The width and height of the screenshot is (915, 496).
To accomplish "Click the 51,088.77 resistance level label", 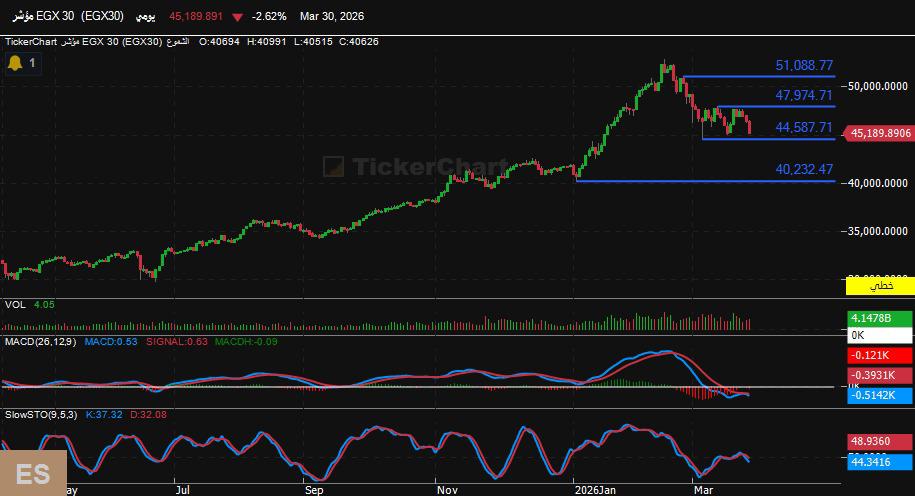I will [x=804, y=66].
